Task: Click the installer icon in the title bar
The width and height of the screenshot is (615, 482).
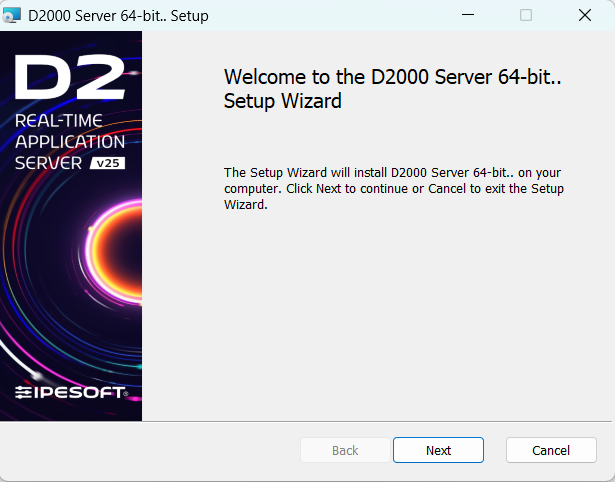Action: 12,16
